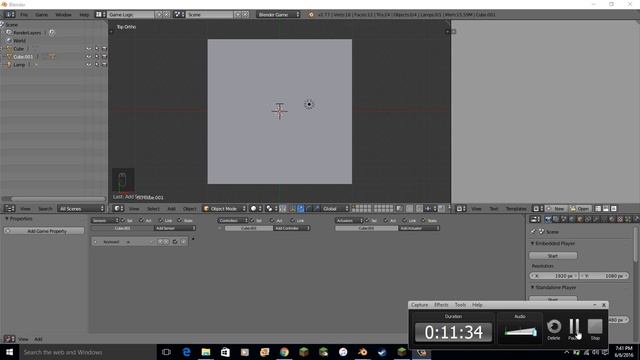This screenshot has width=640, height=360.
Task: Toggle Sensors Sel checkbox
Action: [123, 220]
